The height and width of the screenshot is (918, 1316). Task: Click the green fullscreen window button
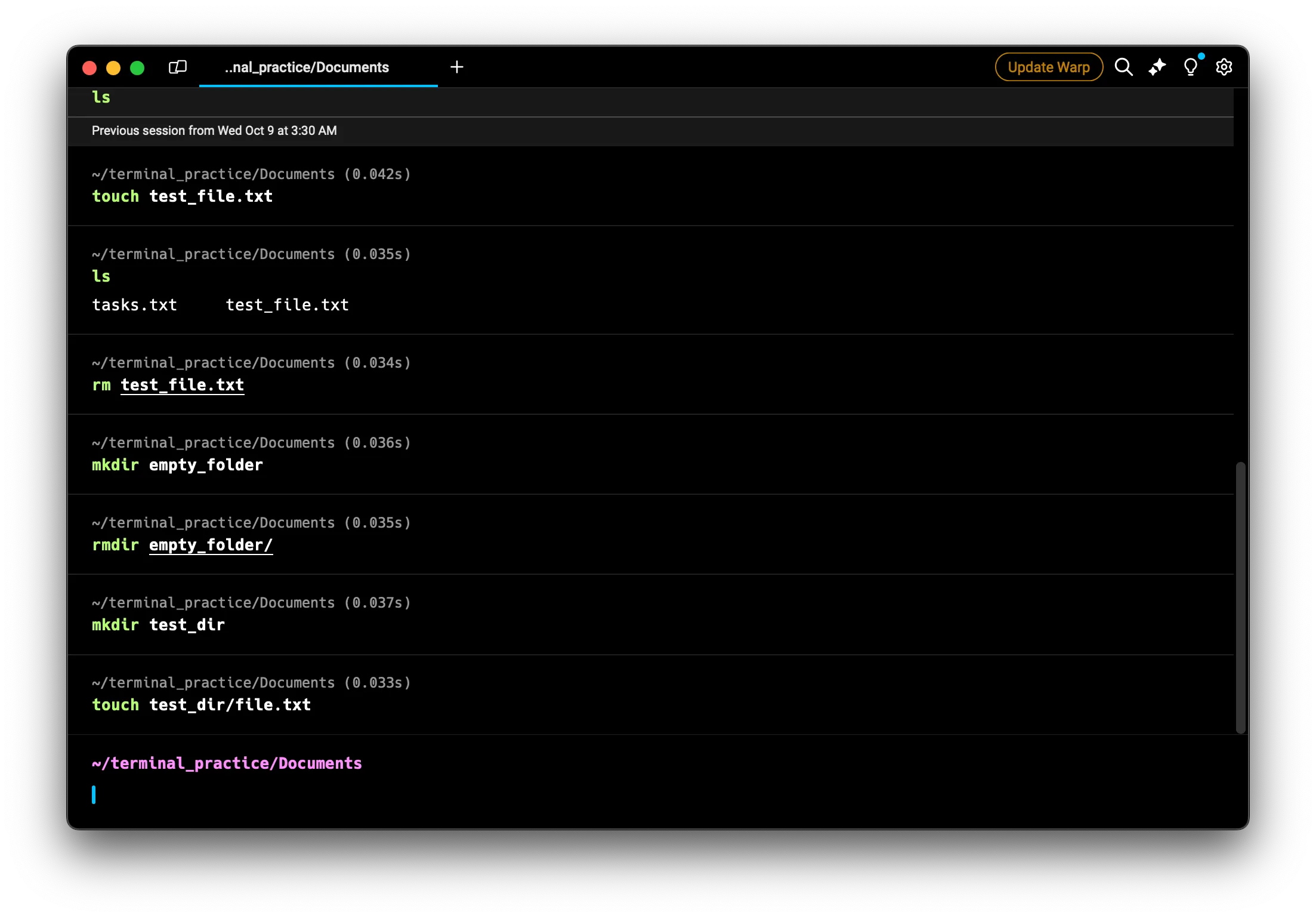(x=137, y=68)
